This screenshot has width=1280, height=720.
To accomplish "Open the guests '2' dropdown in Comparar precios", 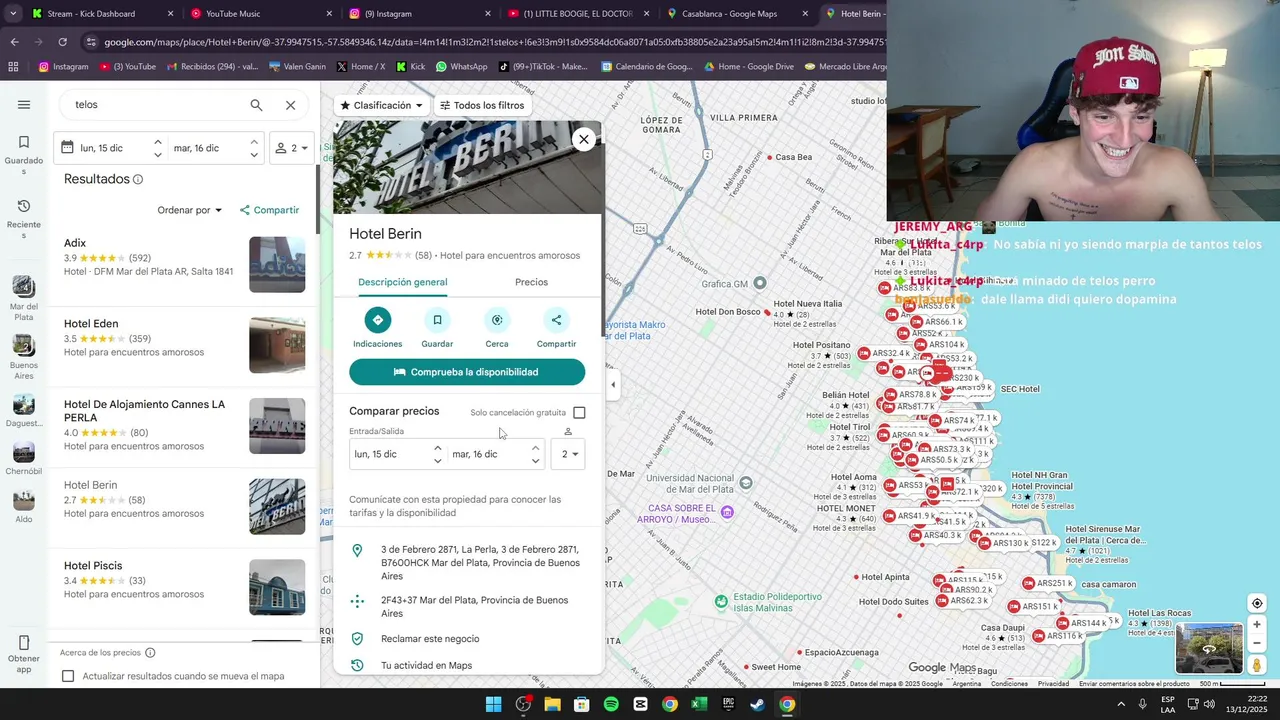I will 568,454.
